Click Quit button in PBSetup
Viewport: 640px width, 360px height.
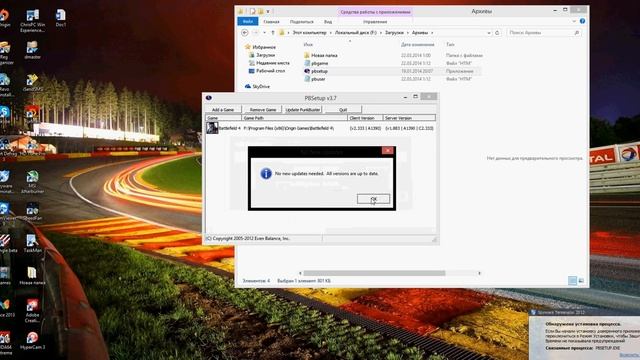[x=343, y=109]
